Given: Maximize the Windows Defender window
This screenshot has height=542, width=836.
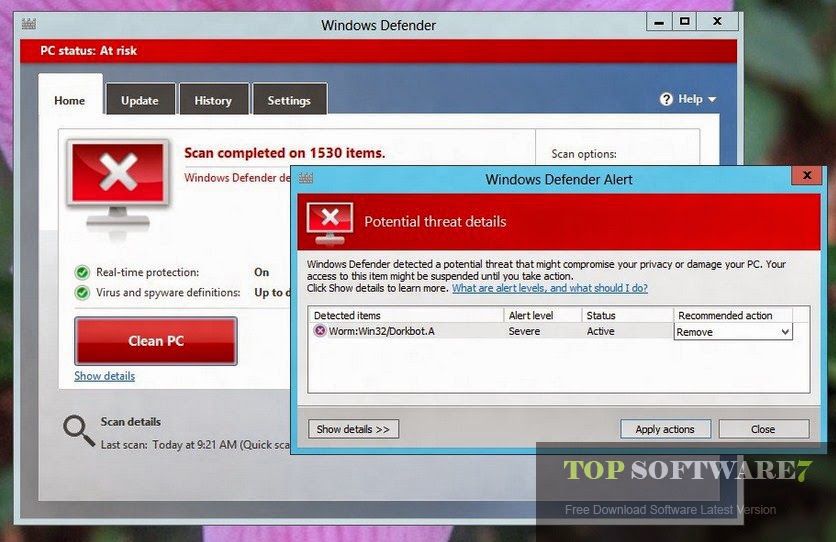Looking at the screenshot, I should click(685, 22).
